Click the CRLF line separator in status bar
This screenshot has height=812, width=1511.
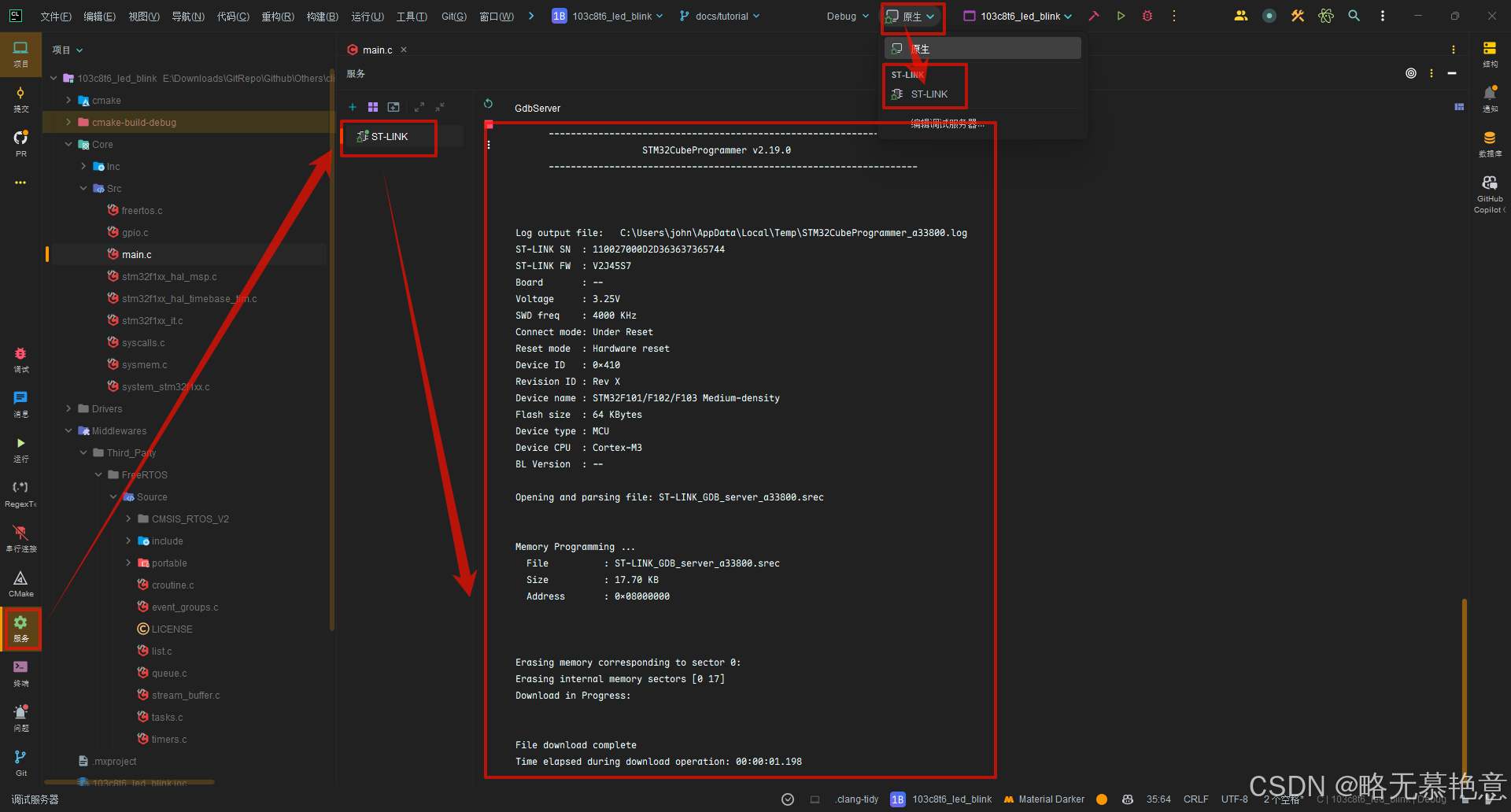click(1195, 799)
